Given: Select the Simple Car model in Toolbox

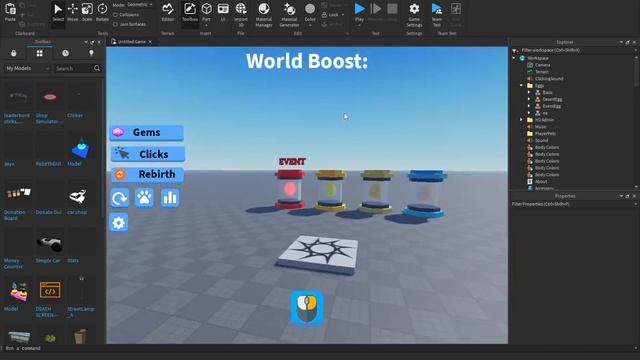Looking at the screenshot, I should [x=49, y=244].
